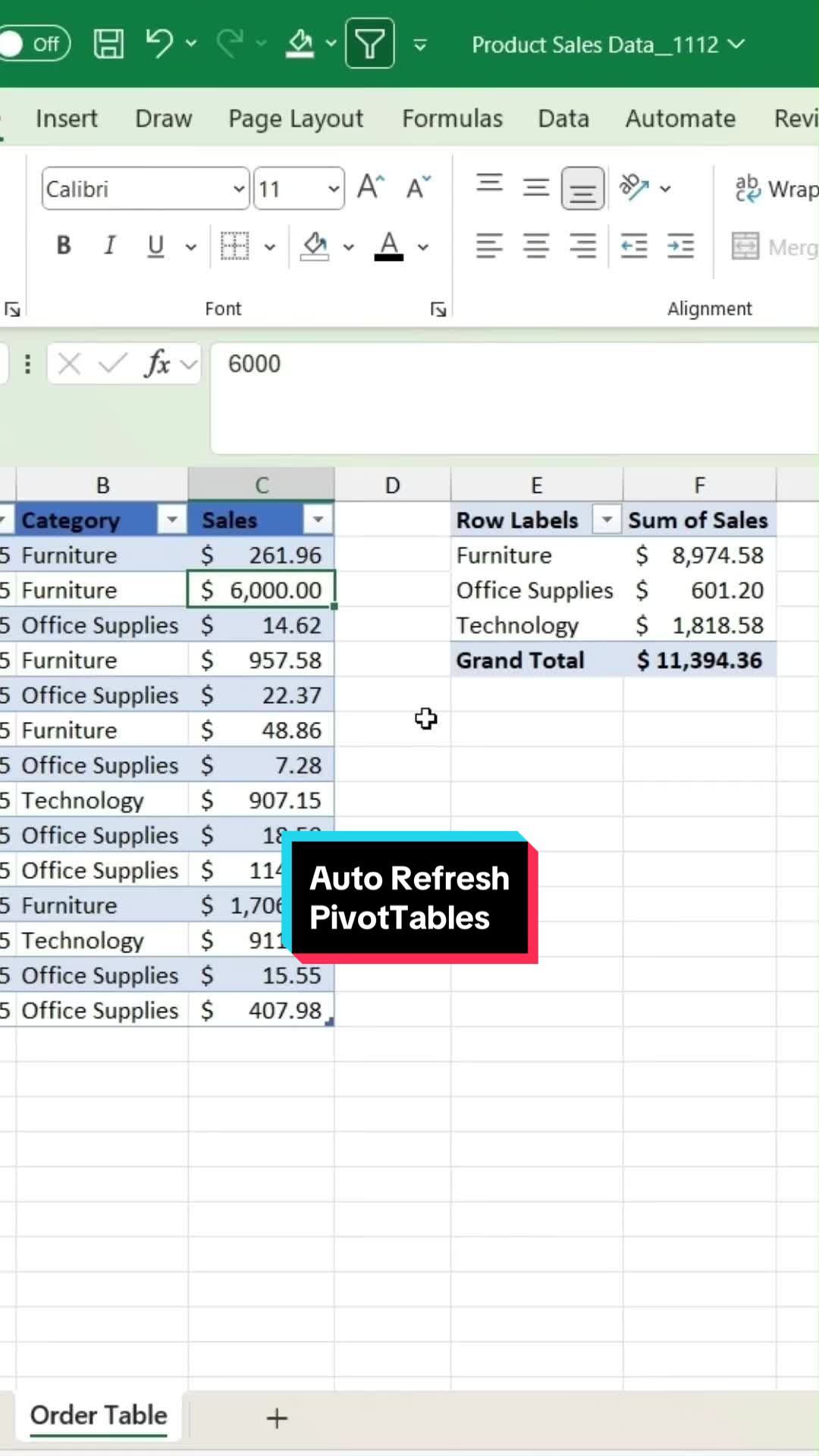Toggle Italic formatting
The height and width of the screenshot is (1456, 819).
110,245
